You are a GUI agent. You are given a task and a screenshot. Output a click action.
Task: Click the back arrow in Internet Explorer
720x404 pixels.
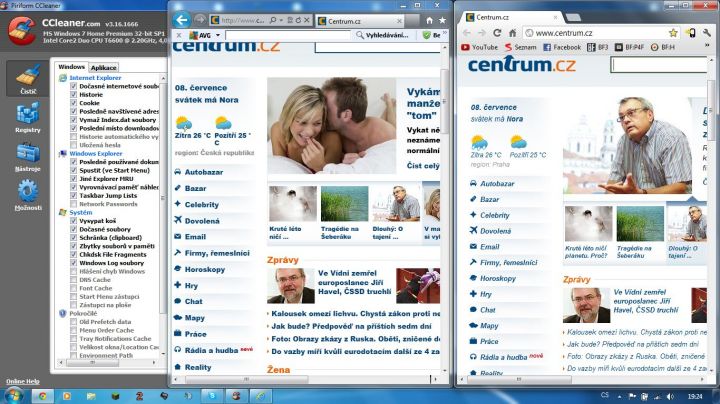tap(182, 20)
